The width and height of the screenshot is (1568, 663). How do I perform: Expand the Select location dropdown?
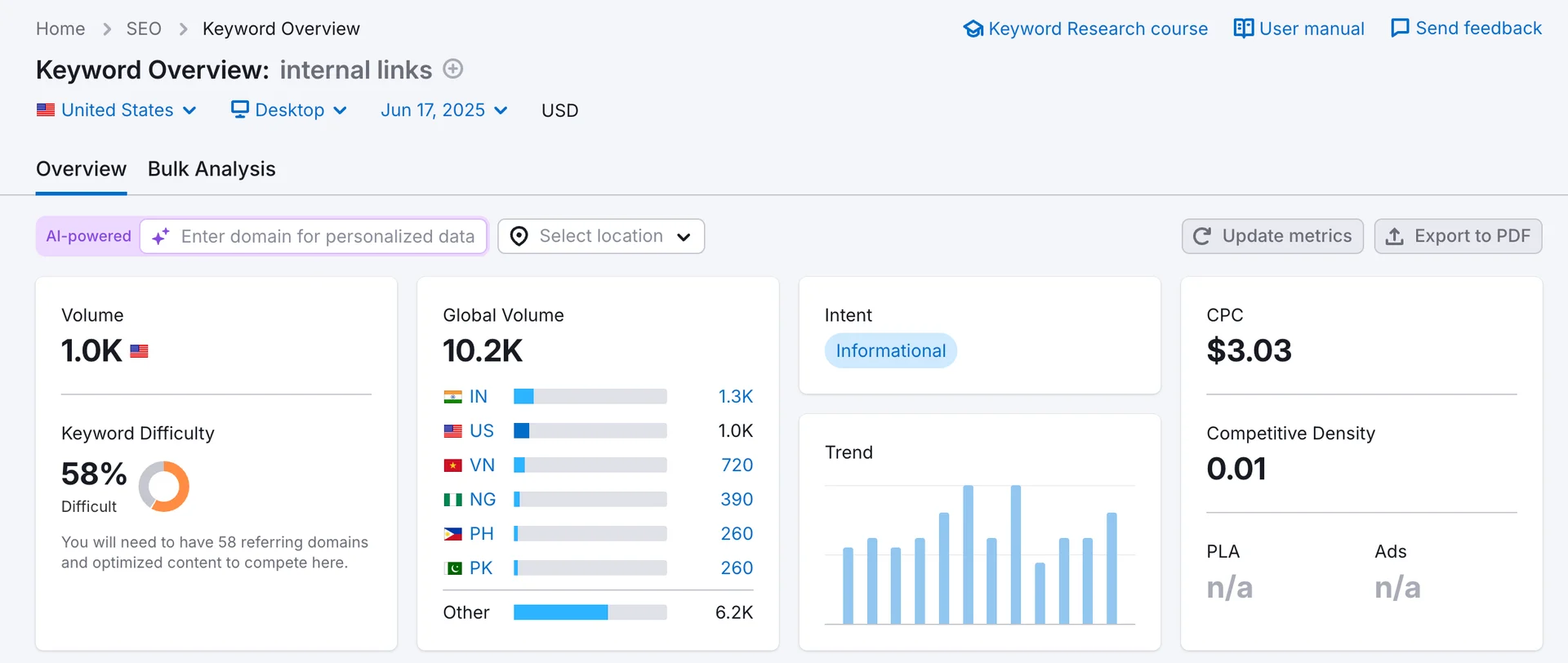(x=601, y=236)
